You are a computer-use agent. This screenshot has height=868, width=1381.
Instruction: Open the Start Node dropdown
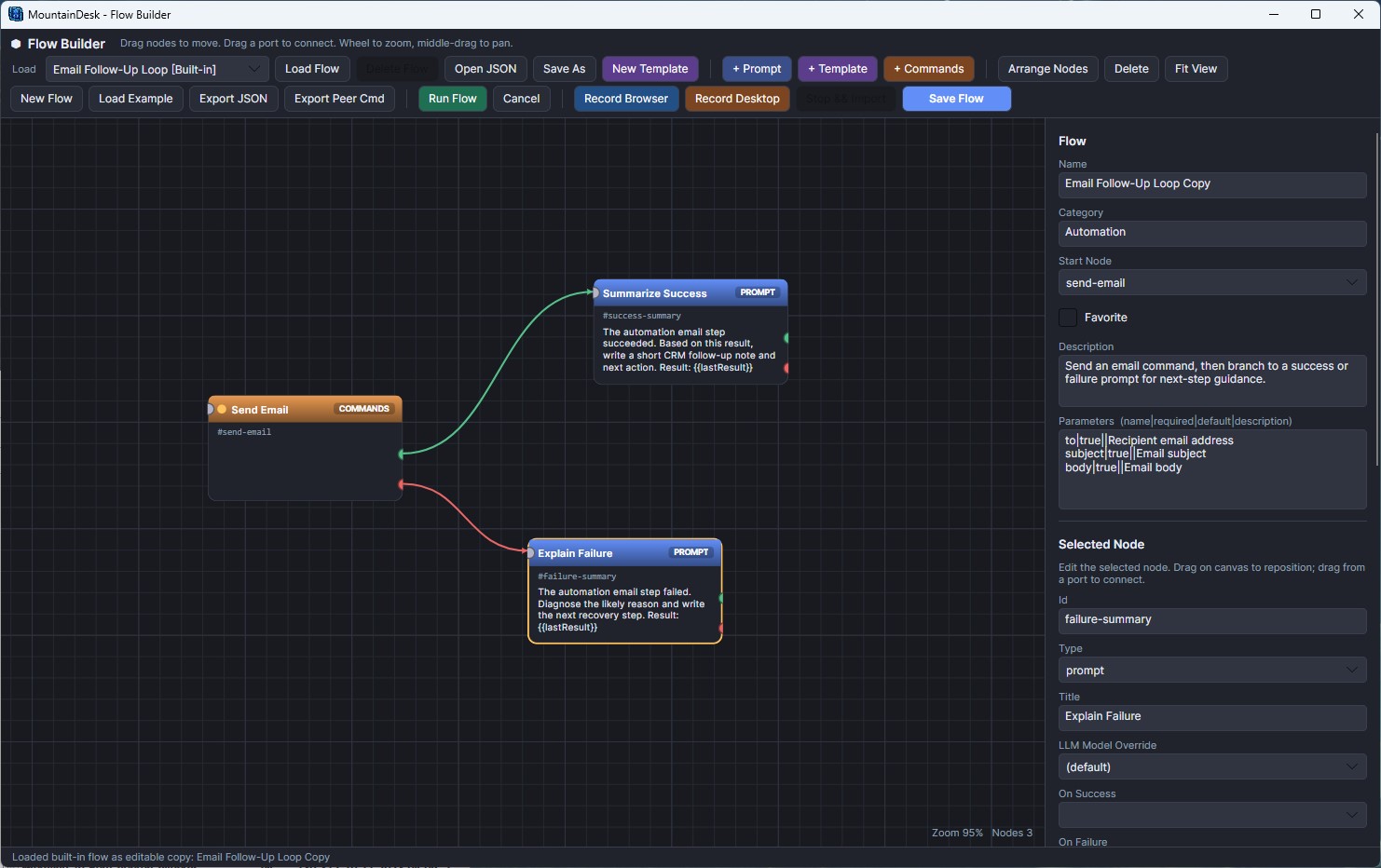point(1212,282)
